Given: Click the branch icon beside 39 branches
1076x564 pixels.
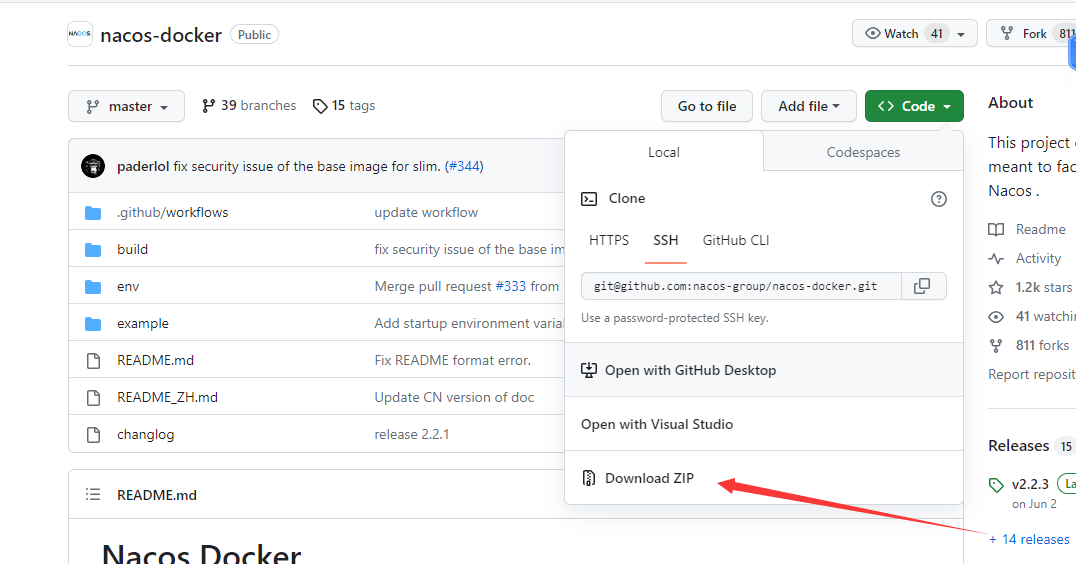Looking at the screenshot, I should (208, 106).
